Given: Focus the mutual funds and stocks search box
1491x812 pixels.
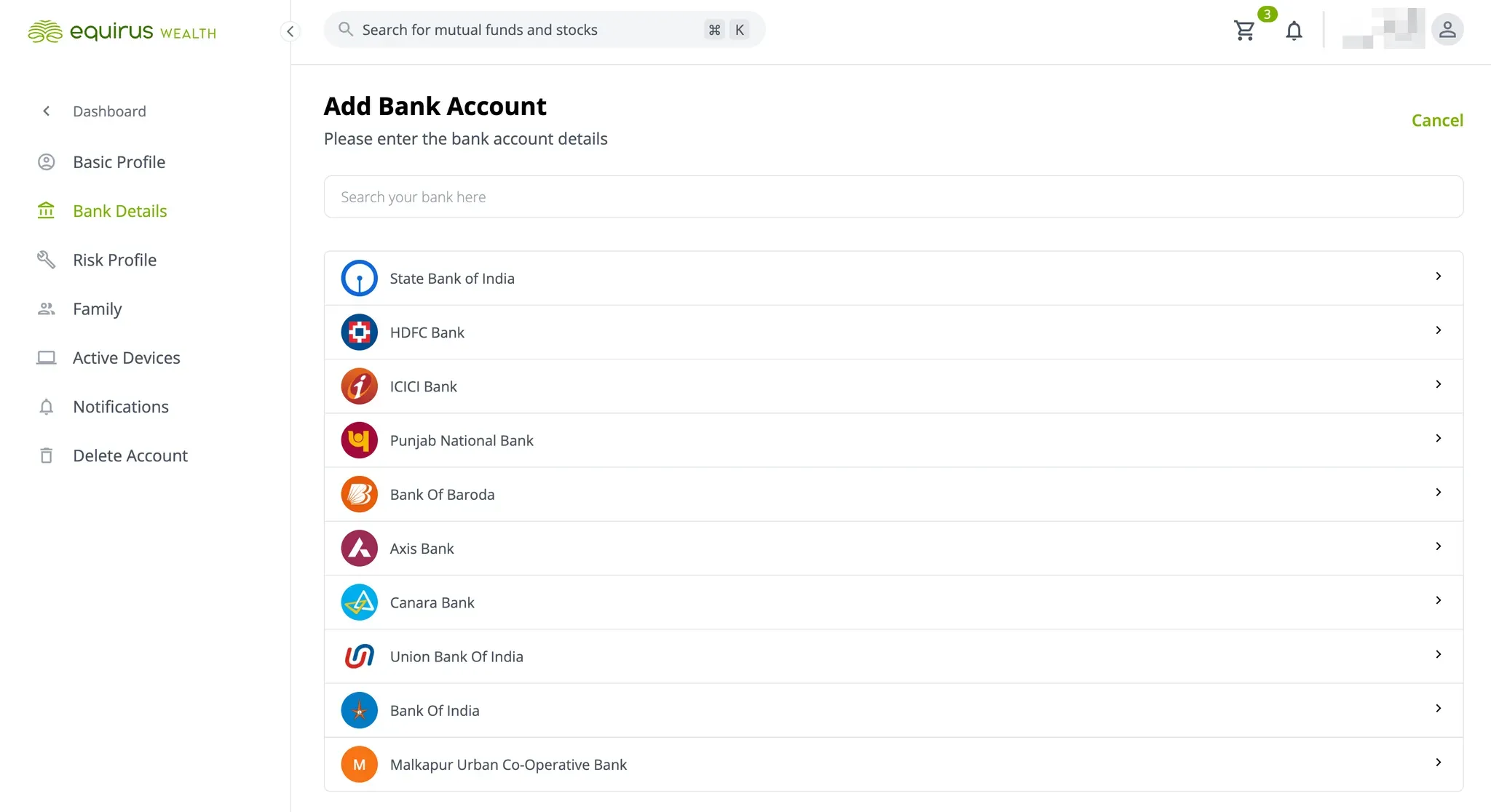Looking at the screenshot, I should tap(545, 30).
